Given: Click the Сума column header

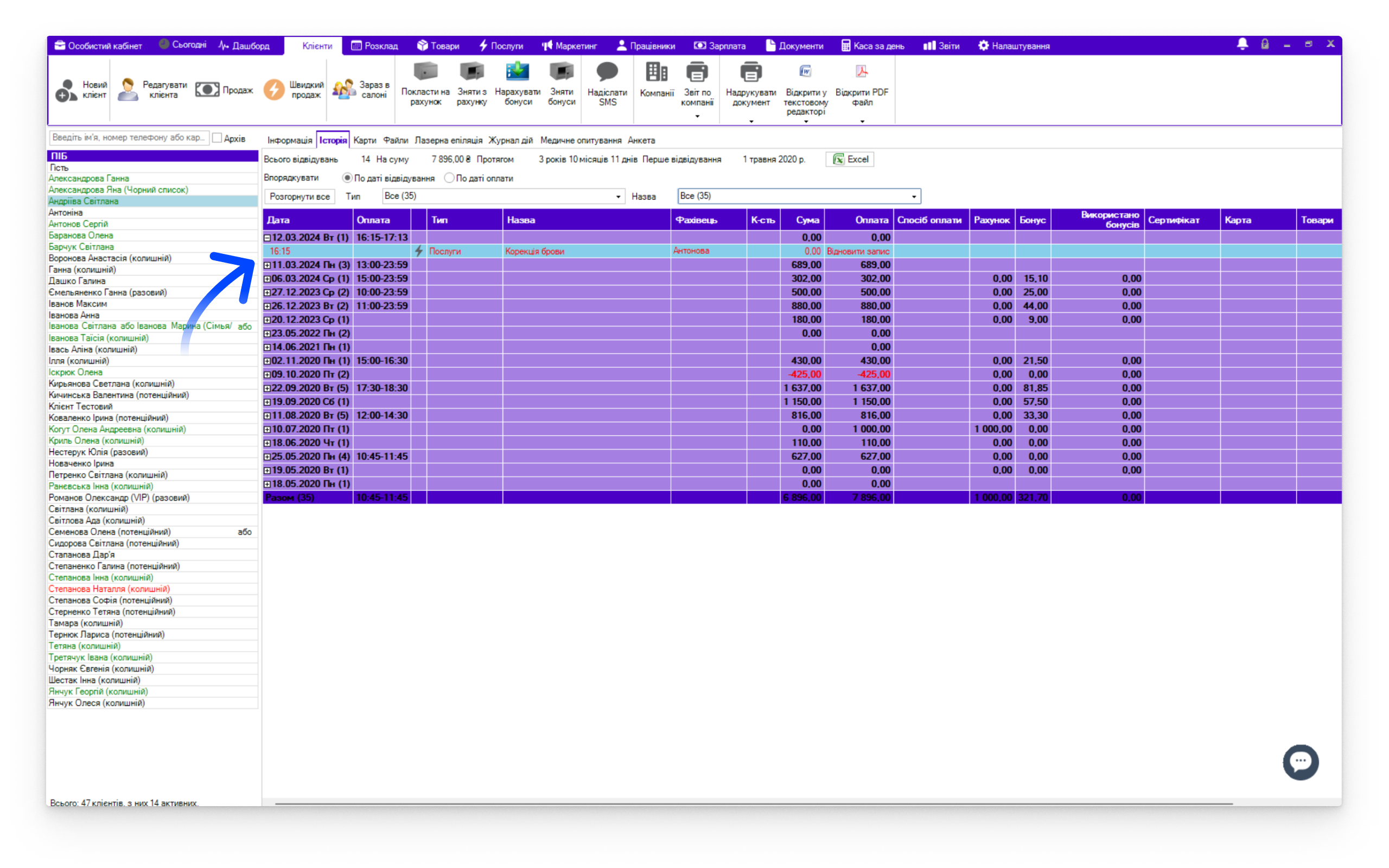Looking at the screenshot, I should click(802, 220).
